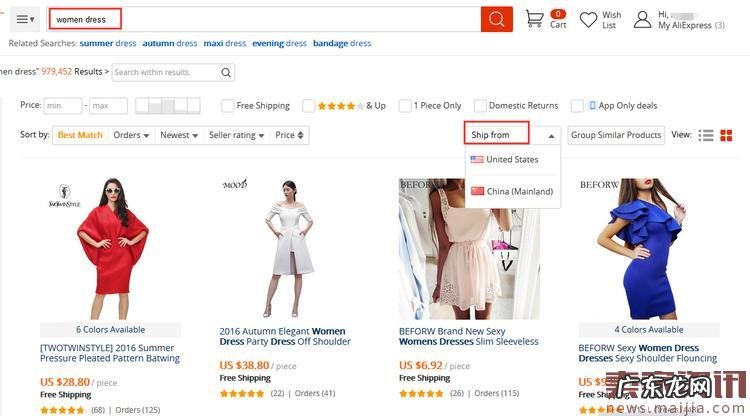Viewport: 750px width, 416px height.
Task: Open the Orders sort dropdown
Action: 131,135
